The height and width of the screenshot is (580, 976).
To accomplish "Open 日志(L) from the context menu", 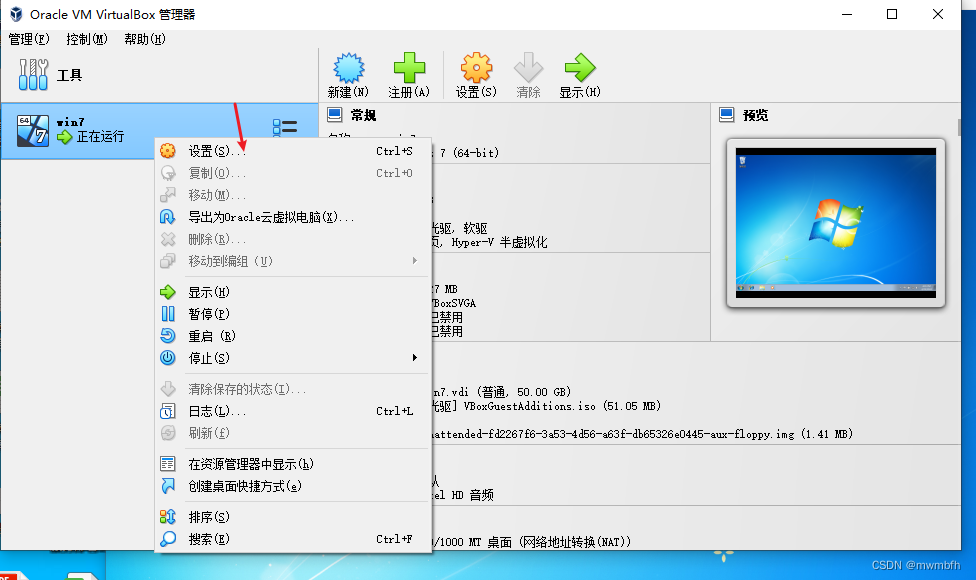I will point(293,411).
